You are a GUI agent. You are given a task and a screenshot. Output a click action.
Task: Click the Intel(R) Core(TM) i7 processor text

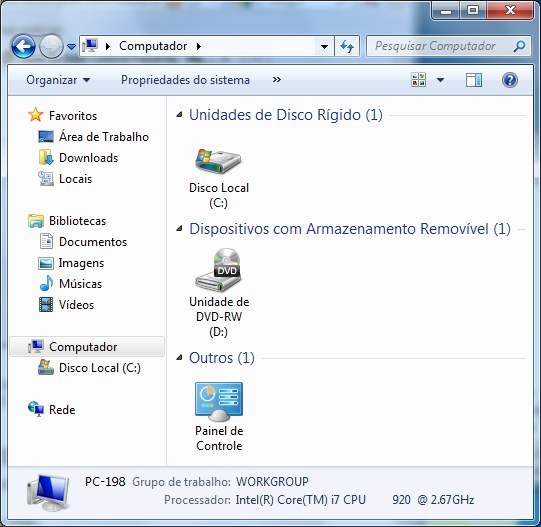click(x=355, y=500)
